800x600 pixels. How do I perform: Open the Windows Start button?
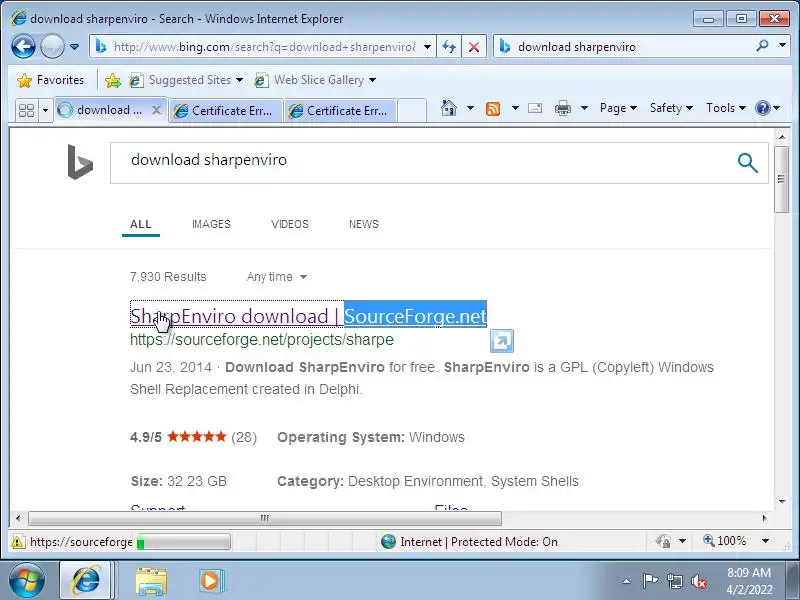tap(27, 580)
